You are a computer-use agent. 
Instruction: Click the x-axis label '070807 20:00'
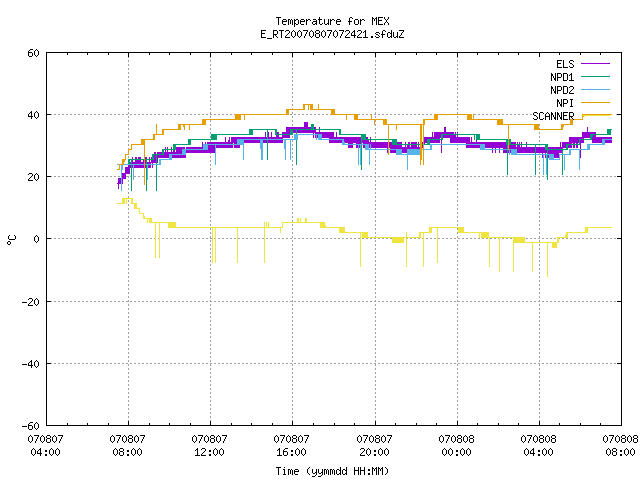374,446
